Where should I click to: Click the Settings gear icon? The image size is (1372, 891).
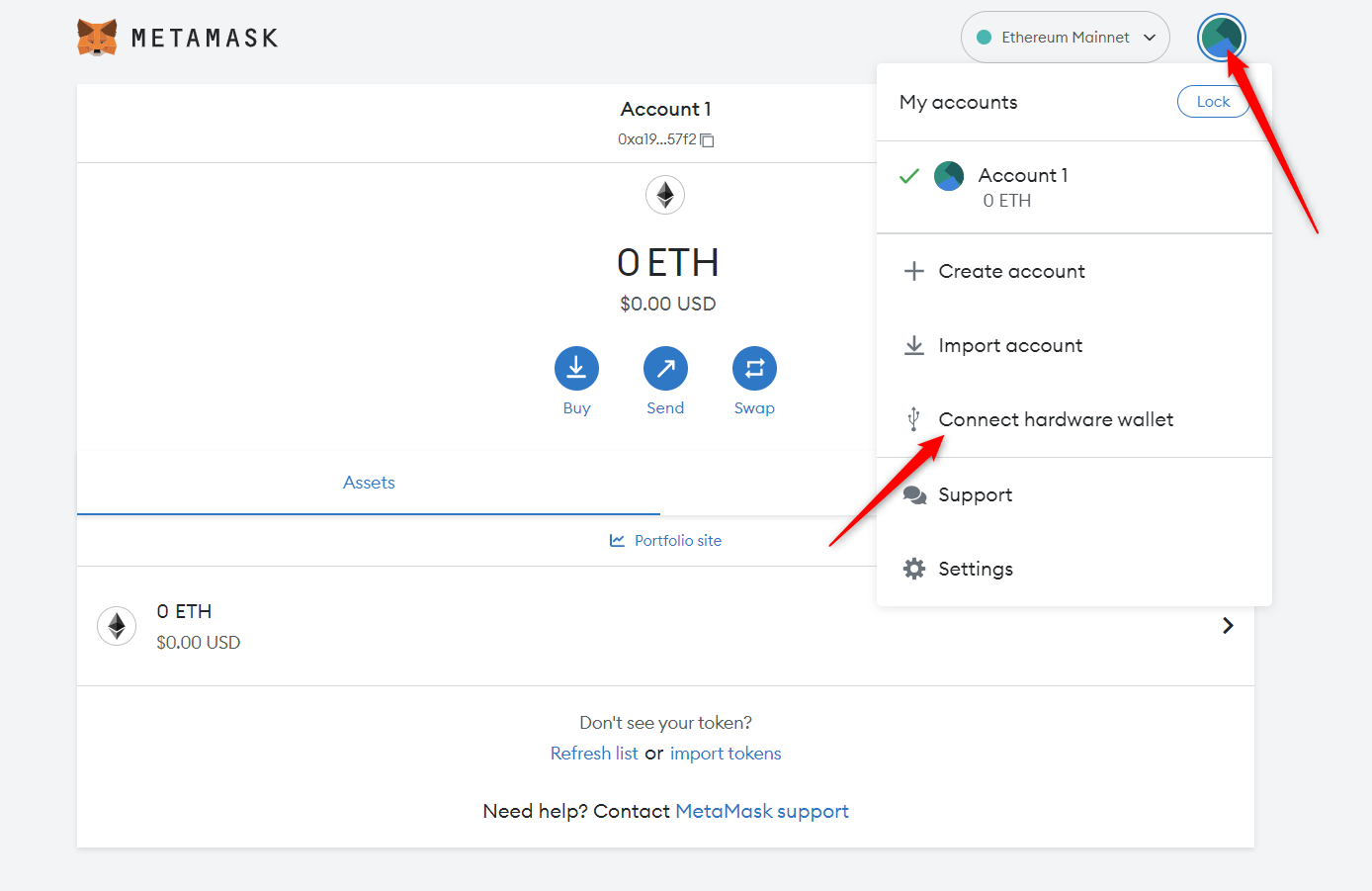point(914,569)
